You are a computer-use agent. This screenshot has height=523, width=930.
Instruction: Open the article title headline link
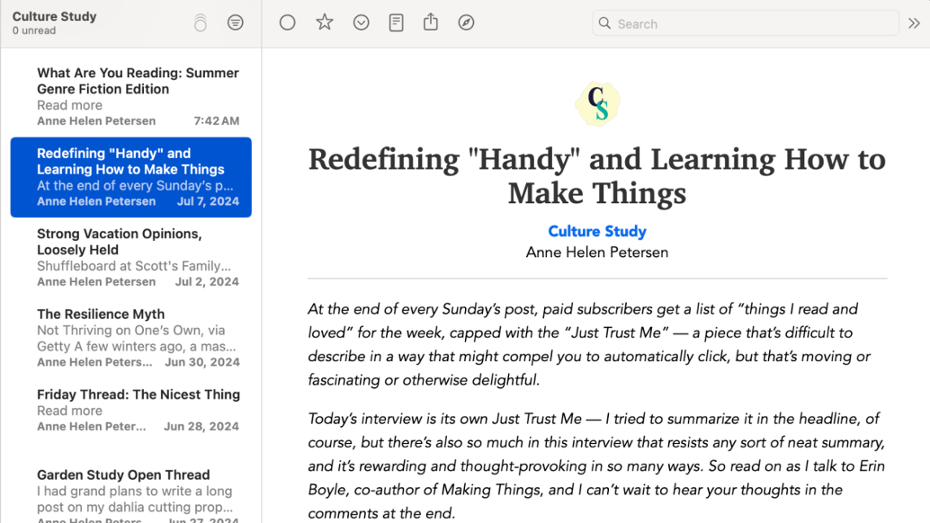point(597,176)
